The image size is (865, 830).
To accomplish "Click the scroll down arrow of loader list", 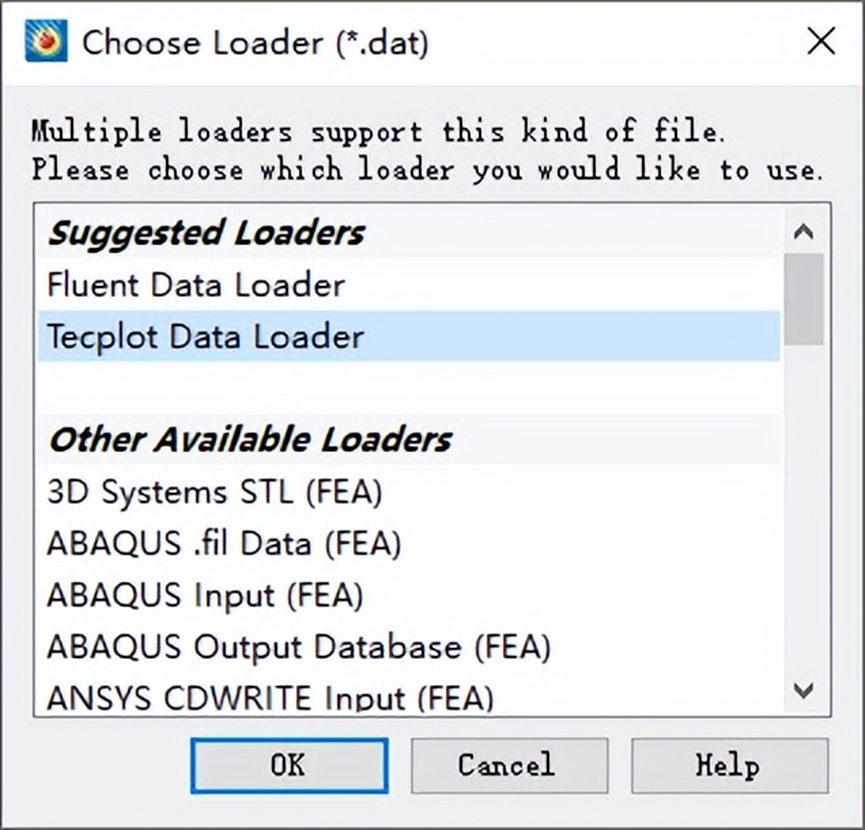I will point(804,690).
